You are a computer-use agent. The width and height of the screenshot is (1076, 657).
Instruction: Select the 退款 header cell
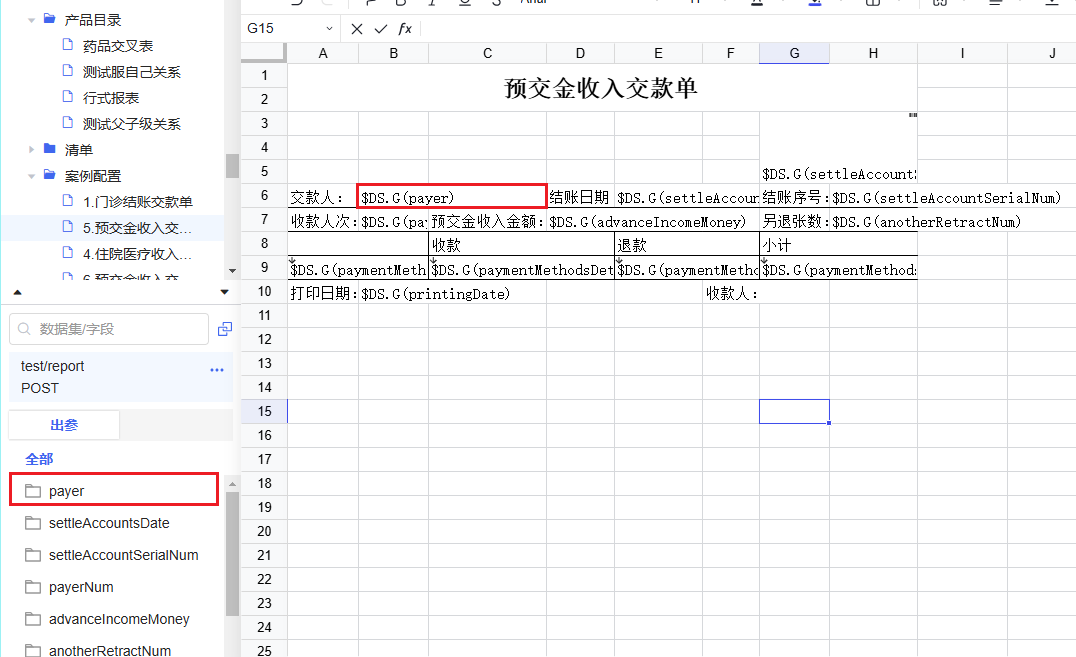pyautogui.click(x=687, y=245)
